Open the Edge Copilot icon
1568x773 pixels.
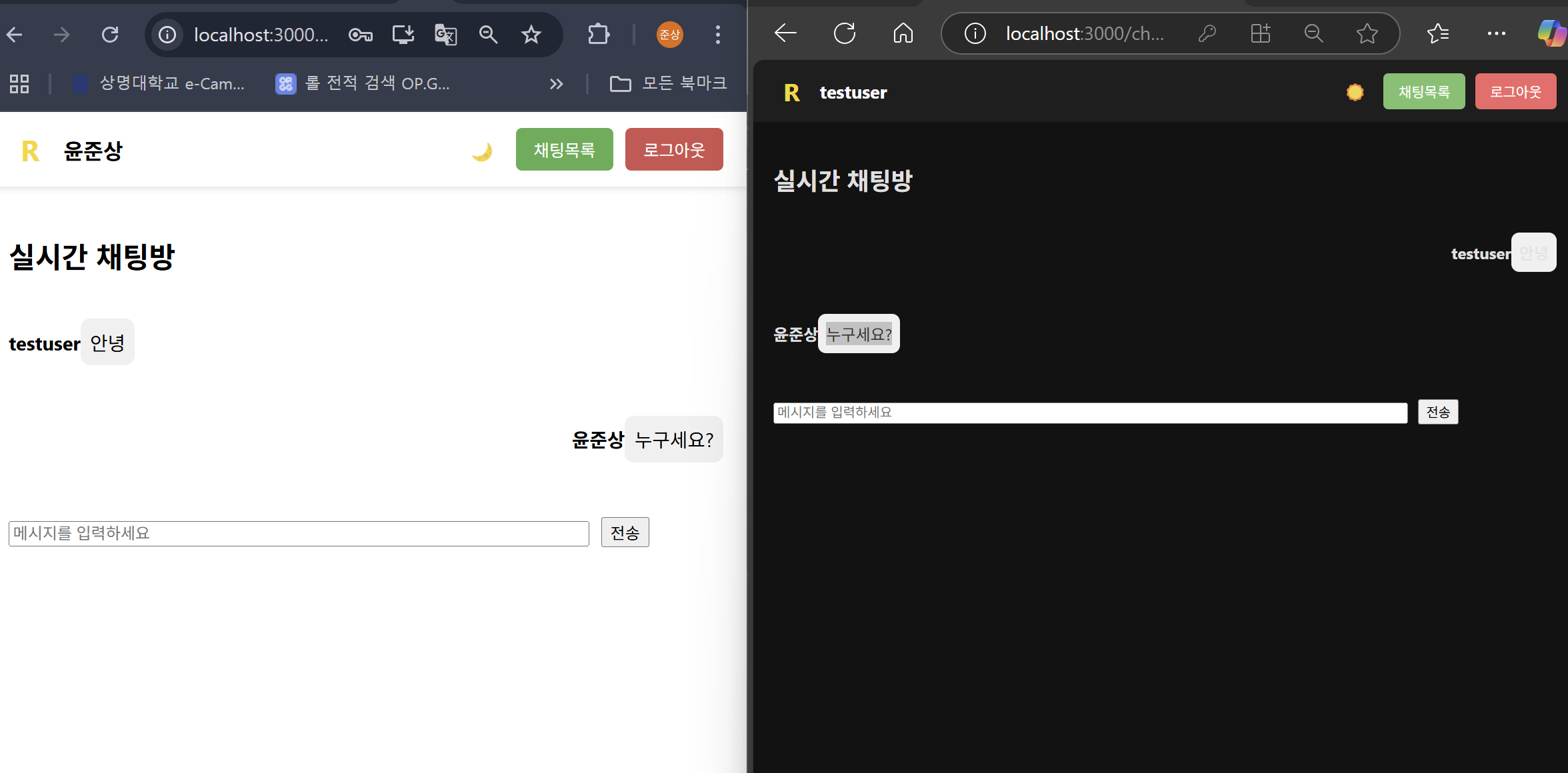pos(1551,33)
